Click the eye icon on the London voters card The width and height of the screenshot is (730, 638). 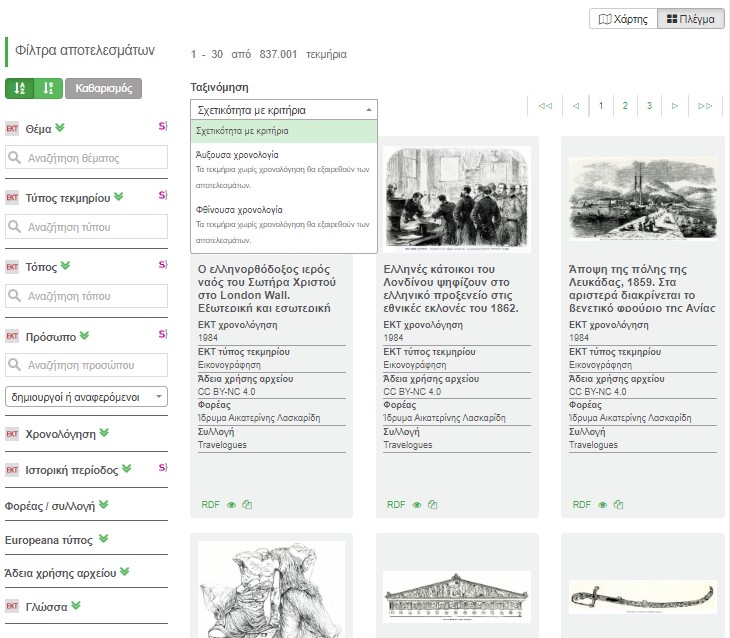tap(417, 505)
